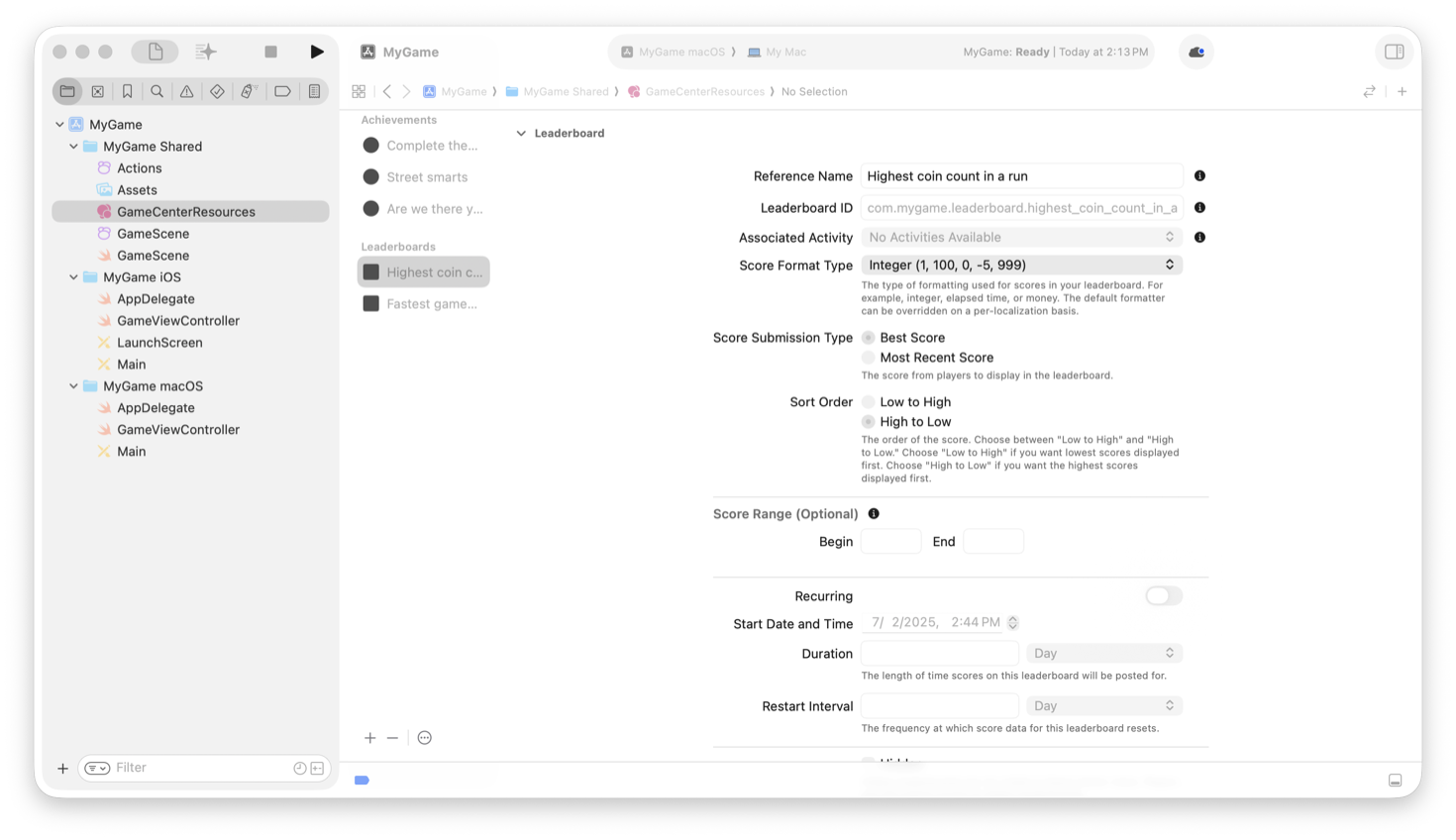Viewport: 1456px width, 840px height.
Task: Open the Duration unit Day dropdown
Action: pos(1103,653)
